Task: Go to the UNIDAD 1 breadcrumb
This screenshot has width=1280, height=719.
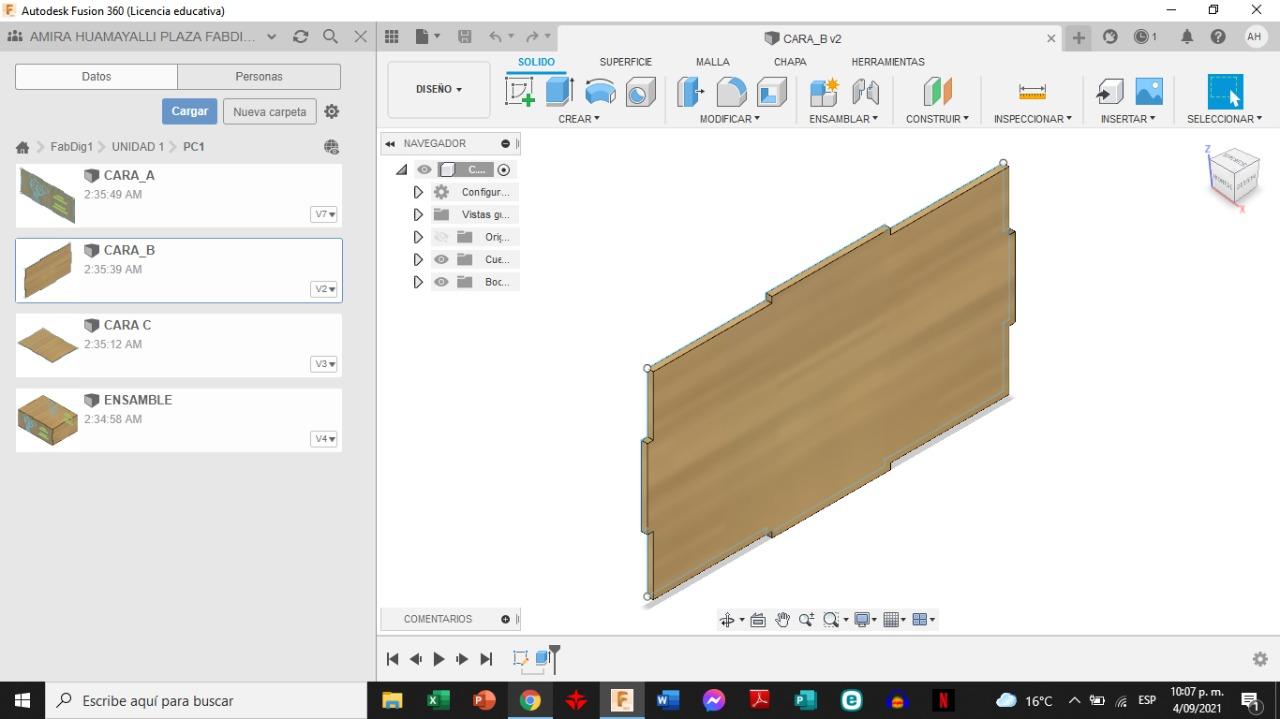Action: 138,147
